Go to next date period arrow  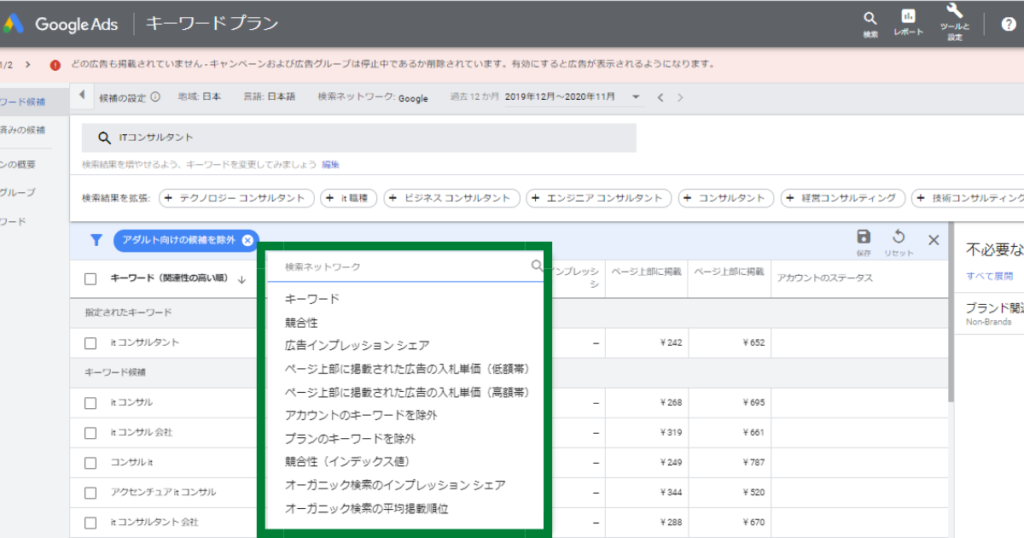(680, 97)
